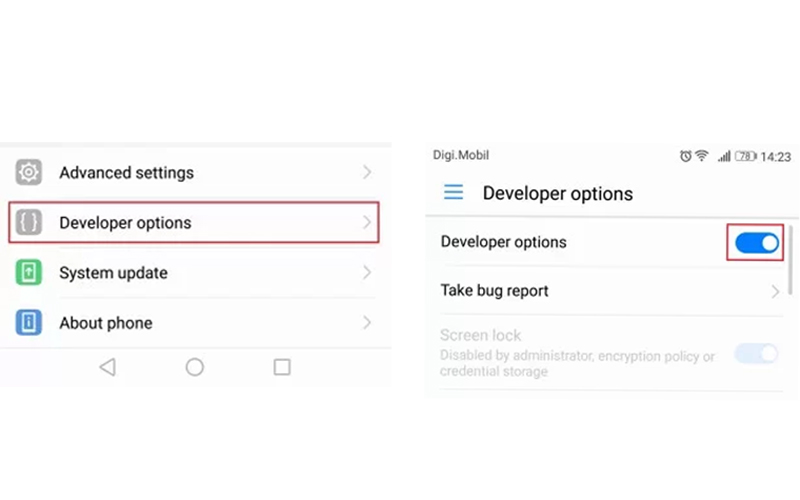Click the green System update icon

pyautogui.click(x=29, y=272)
